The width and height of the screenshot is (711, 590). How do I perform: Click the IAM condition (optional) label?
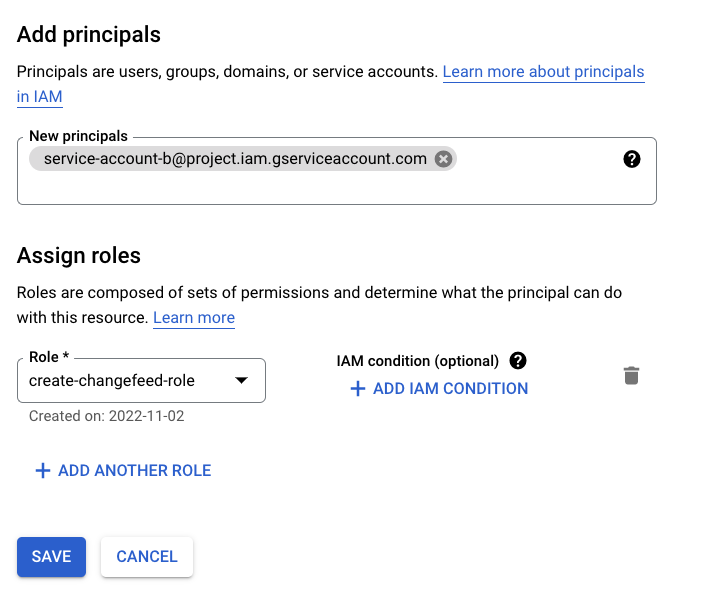pyautogui.click(x=418, y=361)
